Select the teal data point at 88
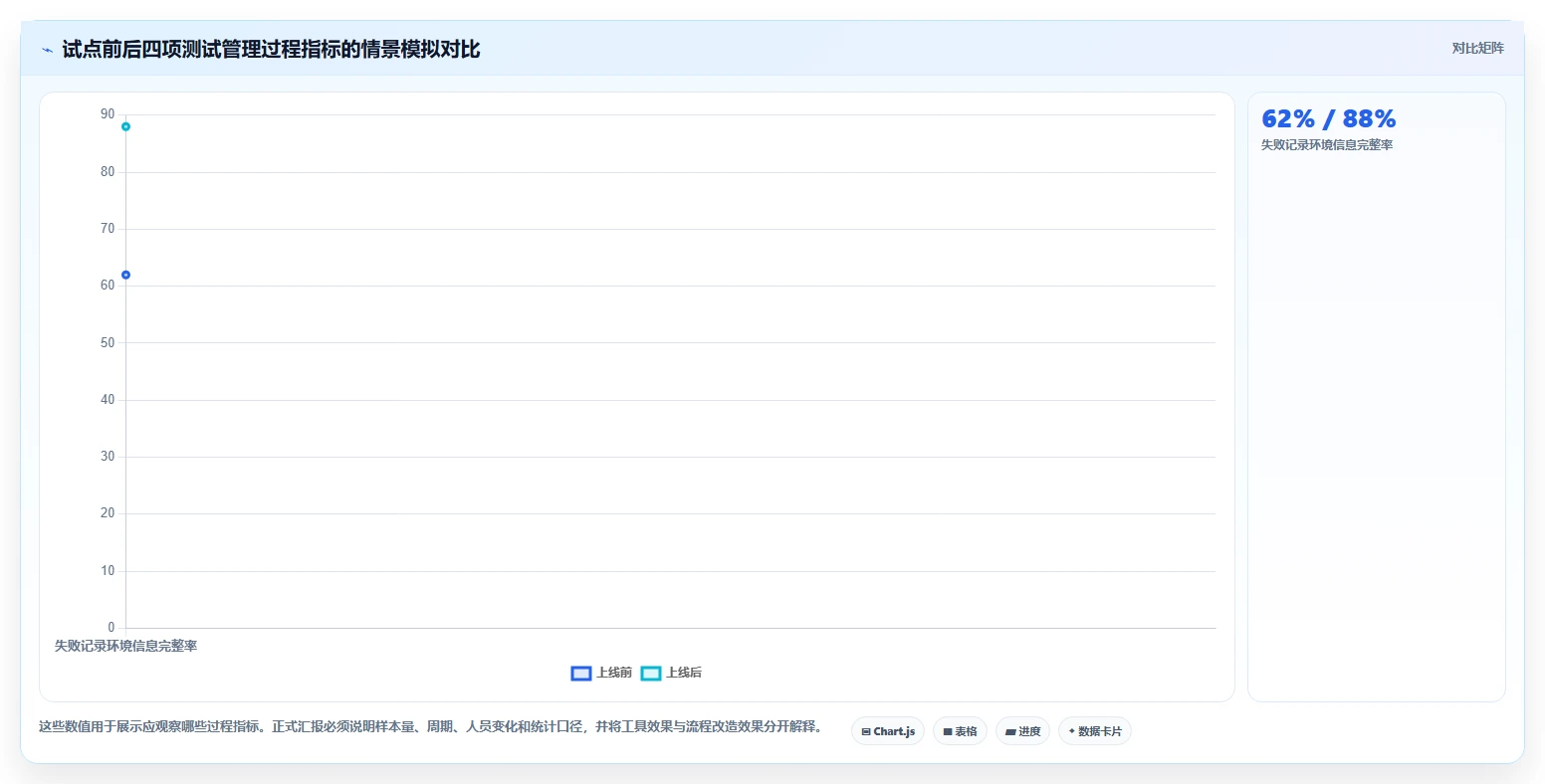The height and width of the screenshot is (784, 1545). click(125, 126)
